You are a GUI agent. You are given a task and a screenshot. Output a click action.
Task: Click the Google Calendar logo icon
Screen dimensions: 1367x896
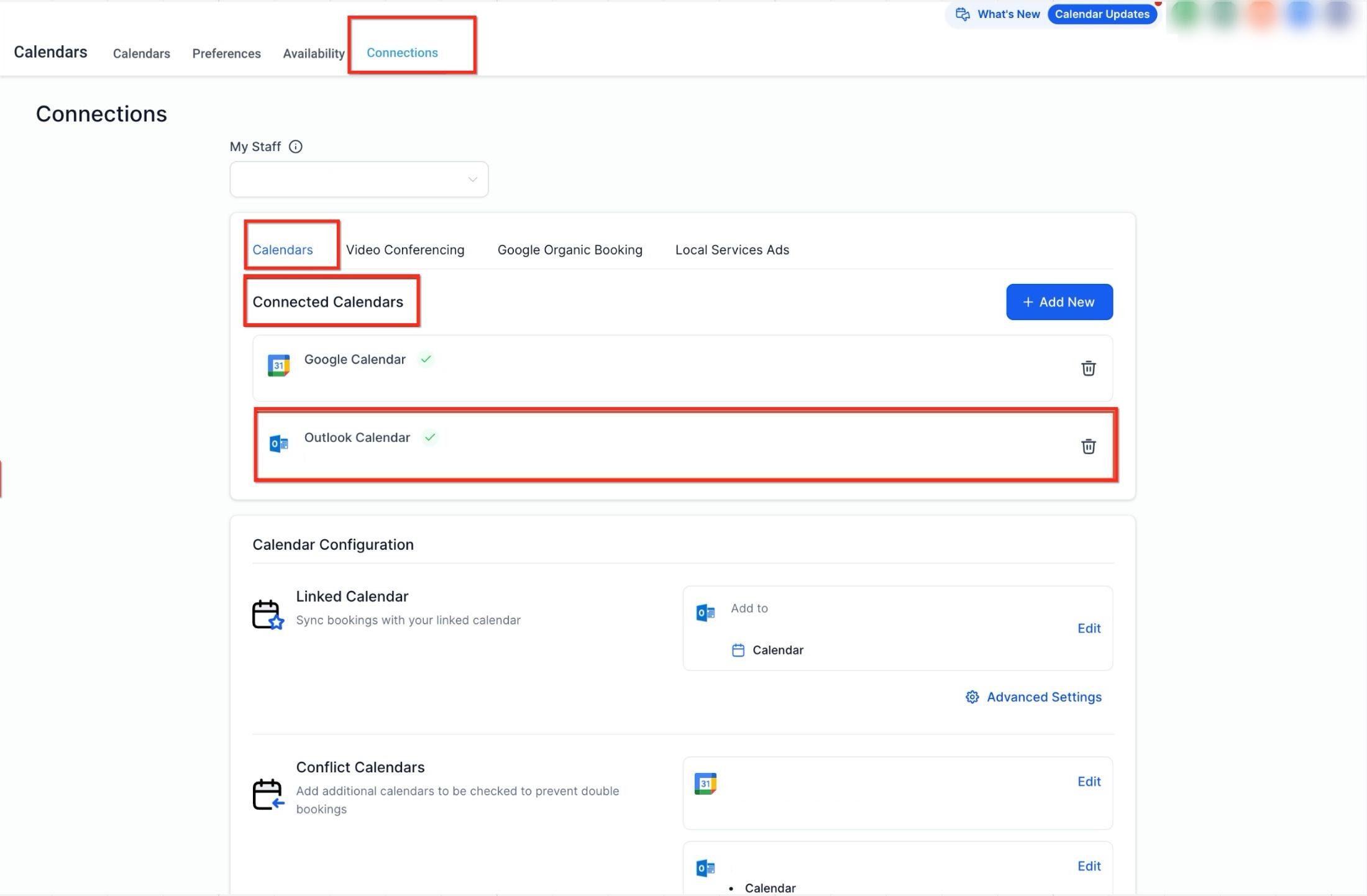(278, 365)
